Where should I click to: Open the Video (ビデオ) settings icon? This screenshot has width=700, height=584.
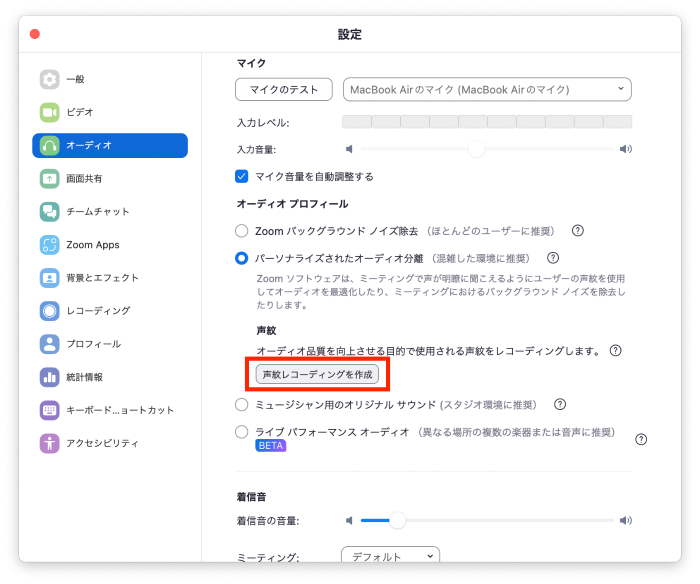(x=50, y=112)
